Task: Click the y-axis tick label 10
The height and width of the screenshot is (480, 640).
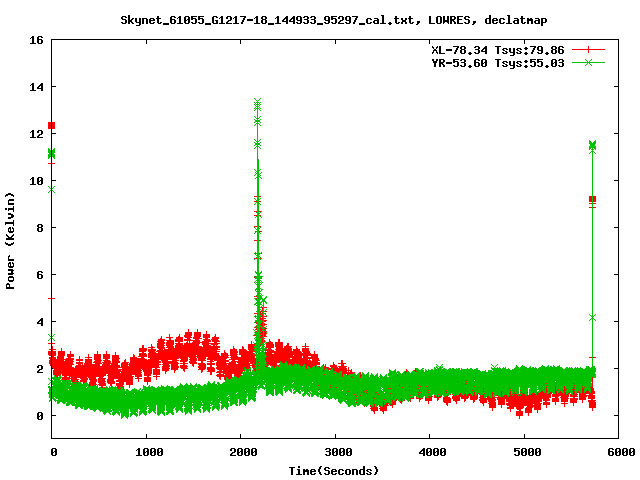Action: (37, 181)
